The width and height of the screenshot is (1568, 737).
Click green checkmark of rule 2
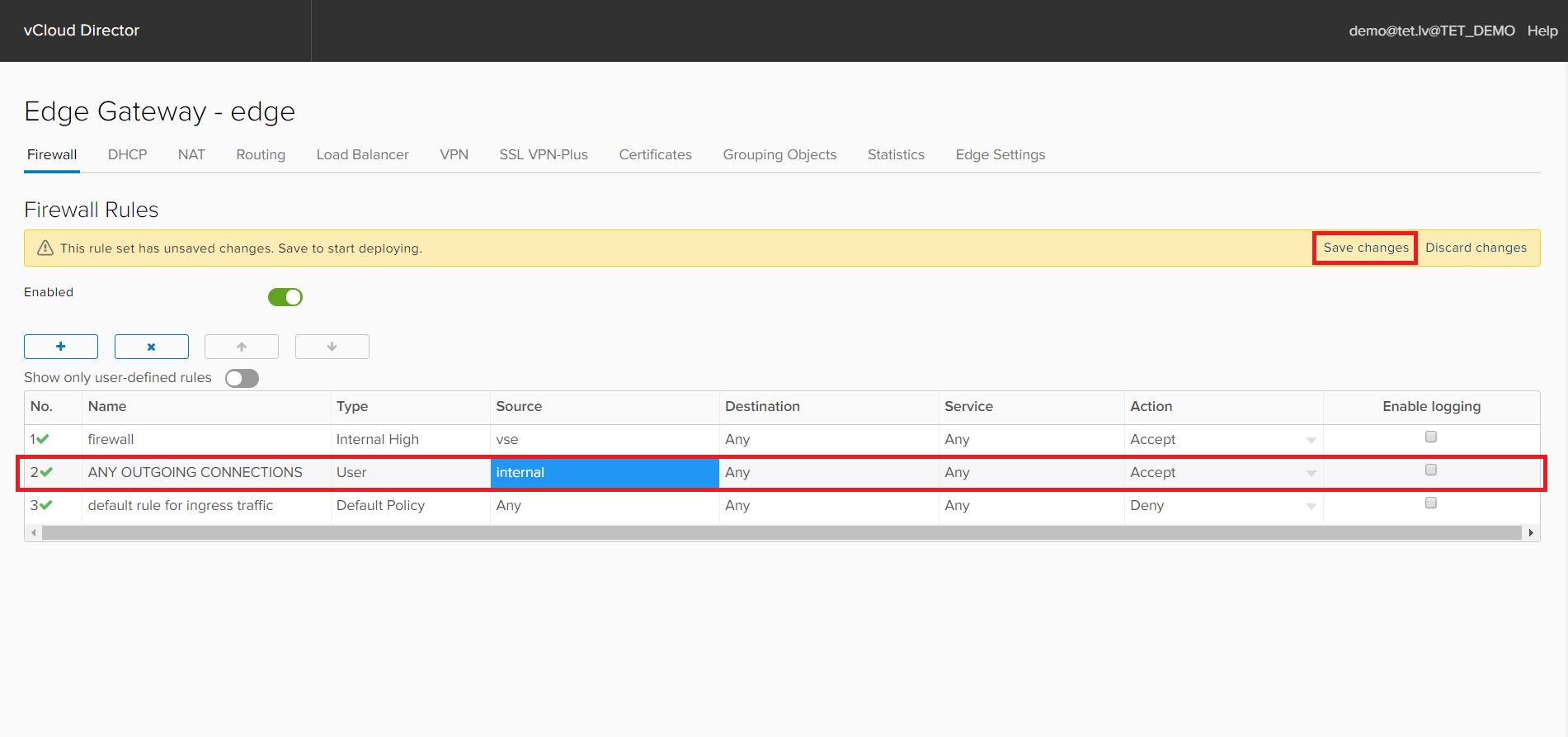pos(46,472)
